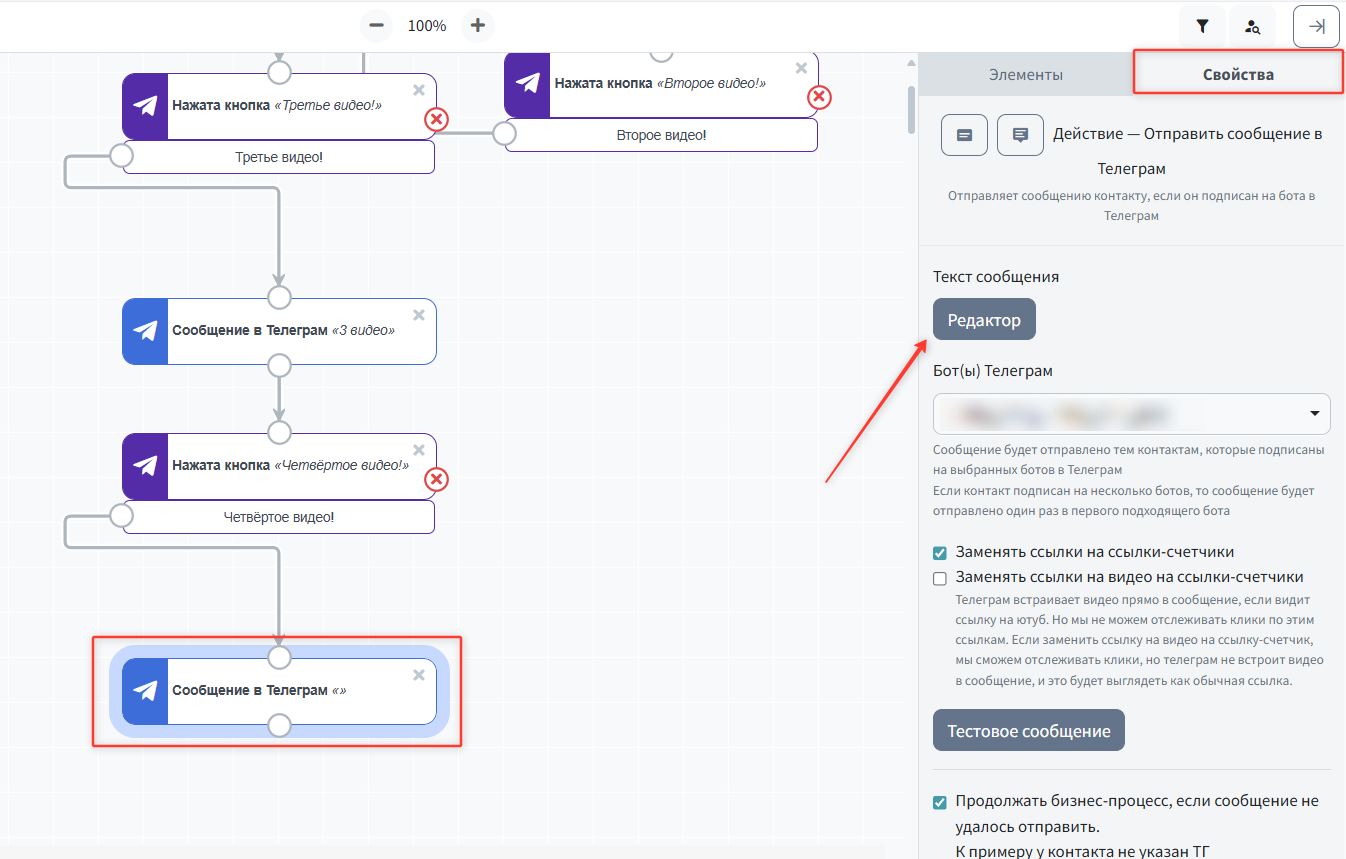1346x859 pixels.
Task: Delete the «3 видео» message block
Action: [x=419, y=315]
